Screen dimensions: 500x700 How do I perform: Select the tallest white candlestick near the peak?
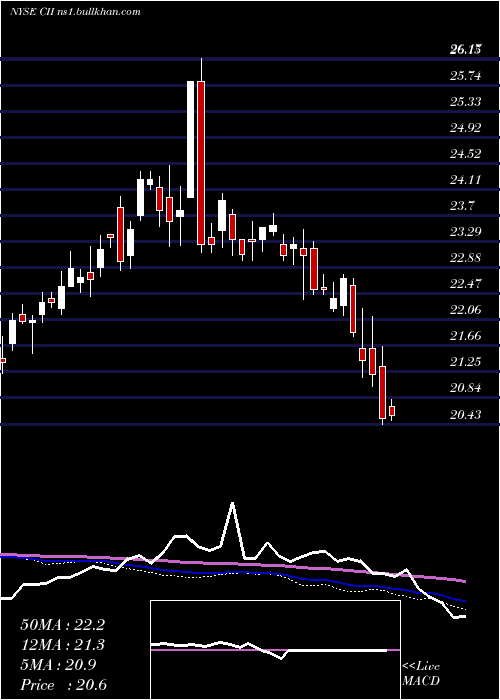191,139
